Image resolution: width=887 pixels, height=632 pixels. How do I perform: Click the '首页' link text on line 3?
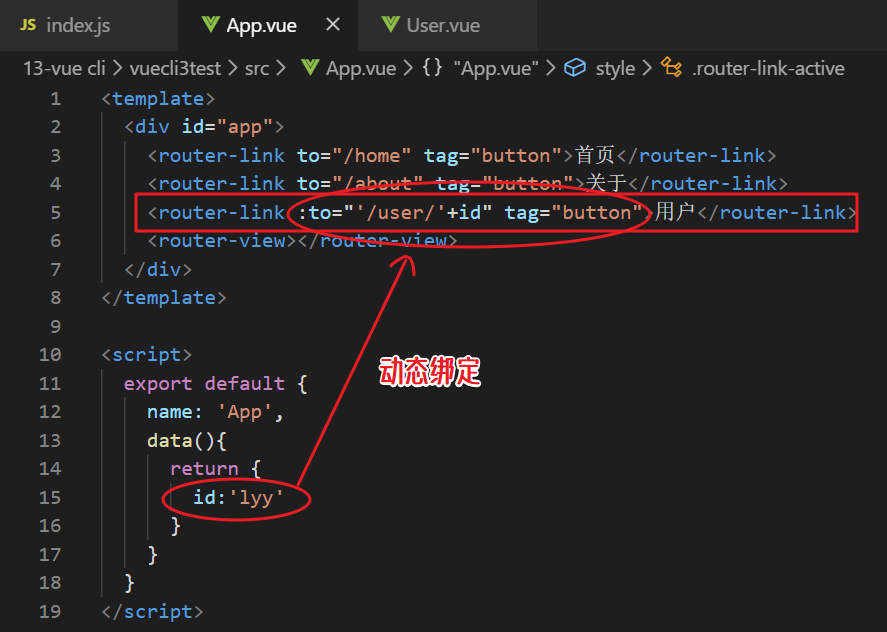click(595, 154)
